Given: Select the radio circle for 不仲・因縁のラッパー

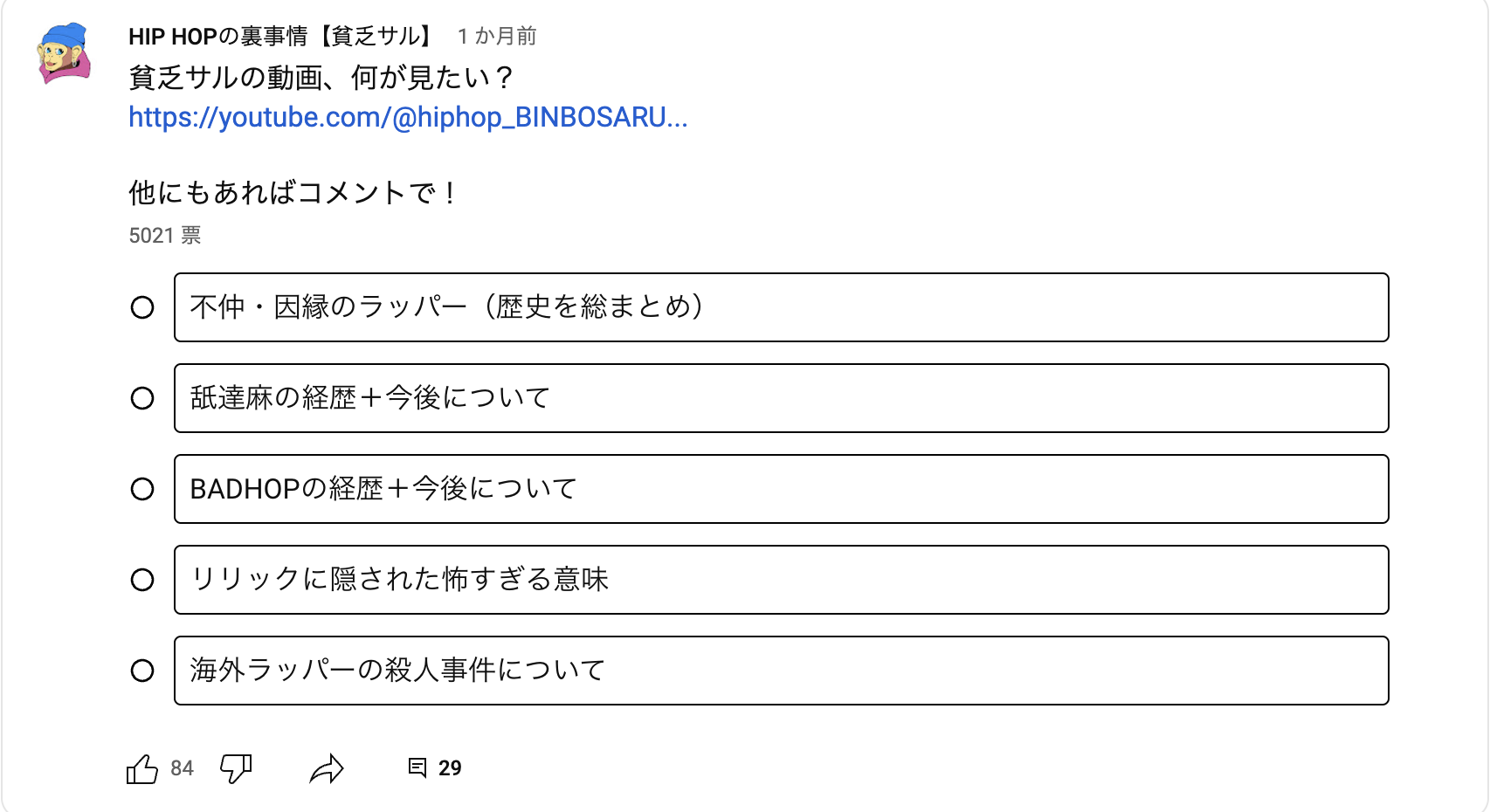Looking at the screenshot, I should (142, 307).
